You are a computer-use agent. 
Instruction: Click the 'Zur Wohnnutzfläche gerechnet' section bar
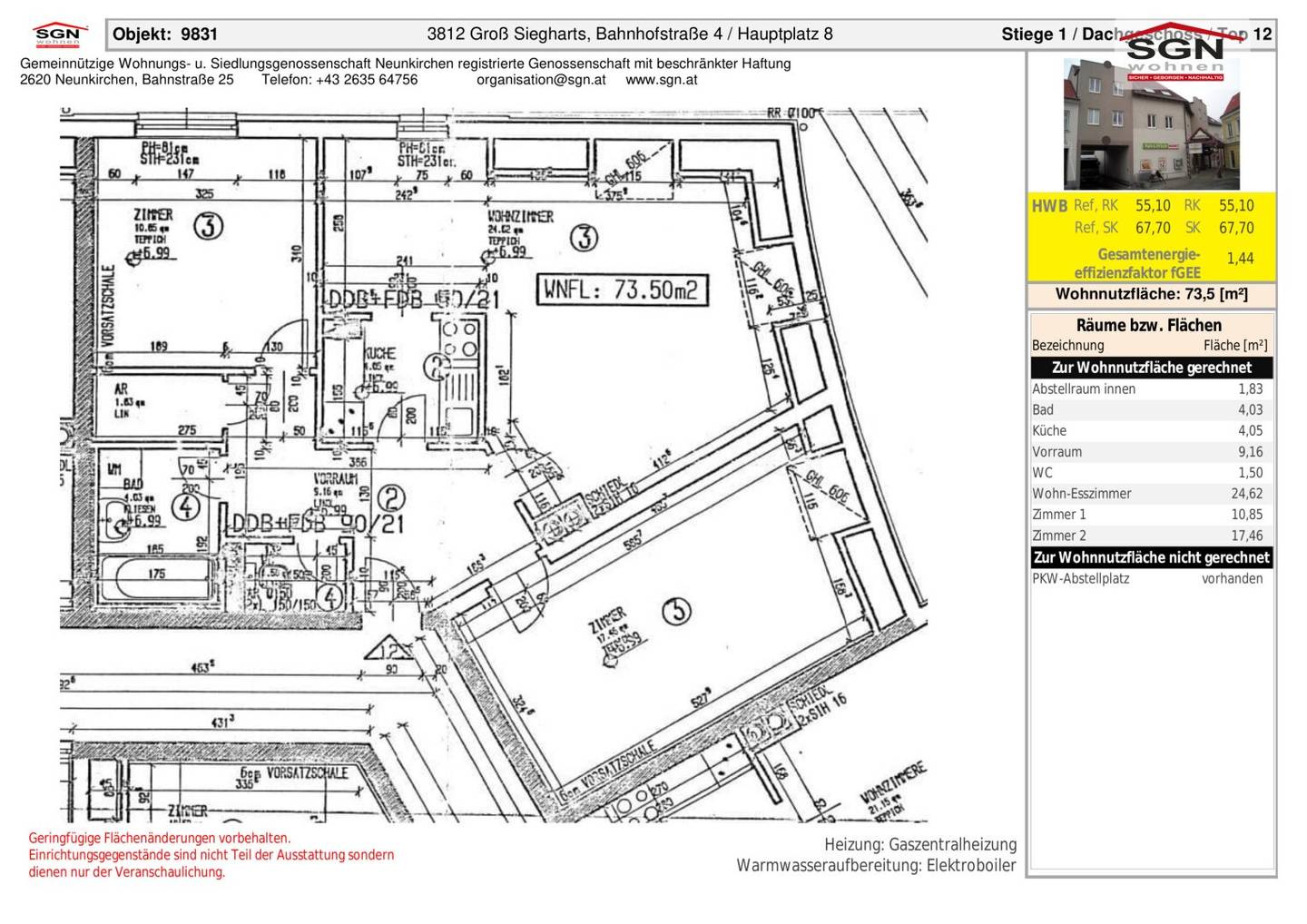click(1152, 368)
